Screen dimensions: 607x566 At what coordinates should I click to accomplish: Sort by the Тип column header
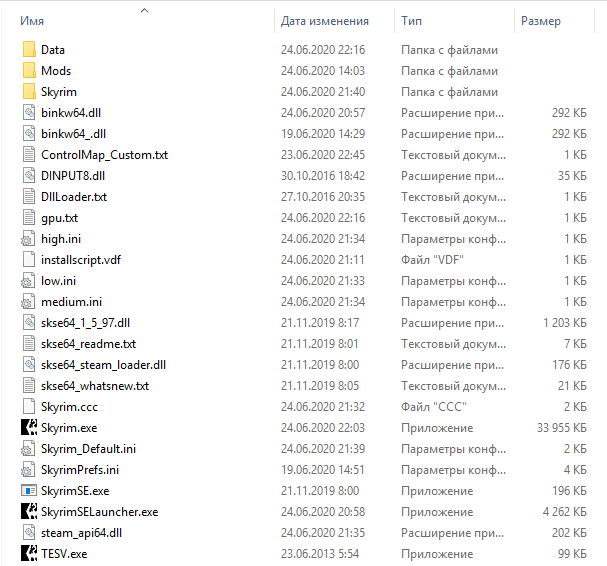(x=411, y=21)
